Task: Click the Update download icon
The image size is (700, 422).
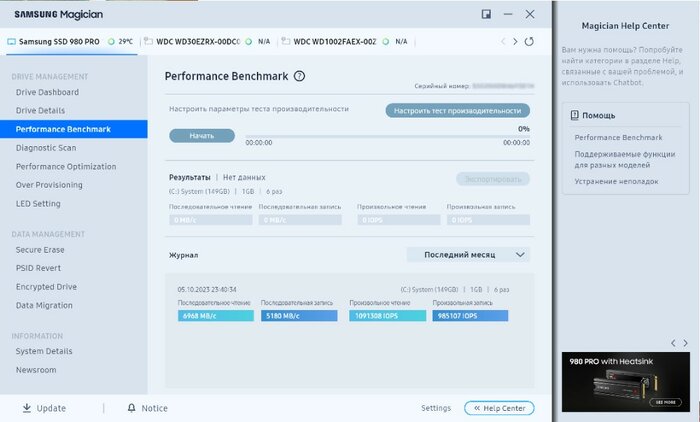Action: click(x=27, y=408)
